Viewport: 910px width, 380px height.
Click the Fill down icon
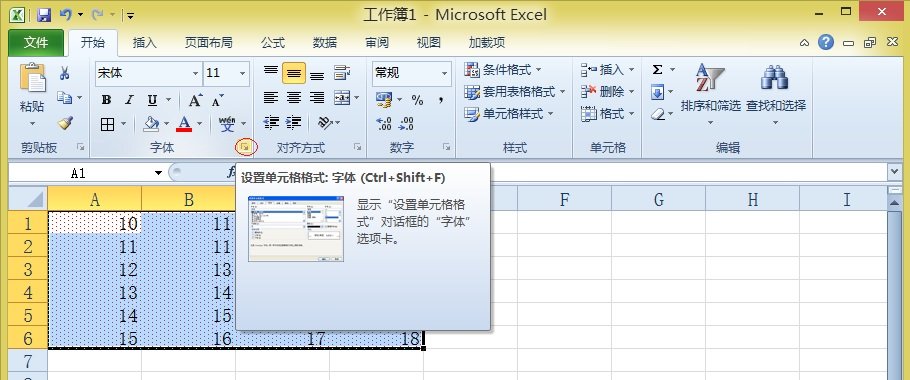coord(658,92)
